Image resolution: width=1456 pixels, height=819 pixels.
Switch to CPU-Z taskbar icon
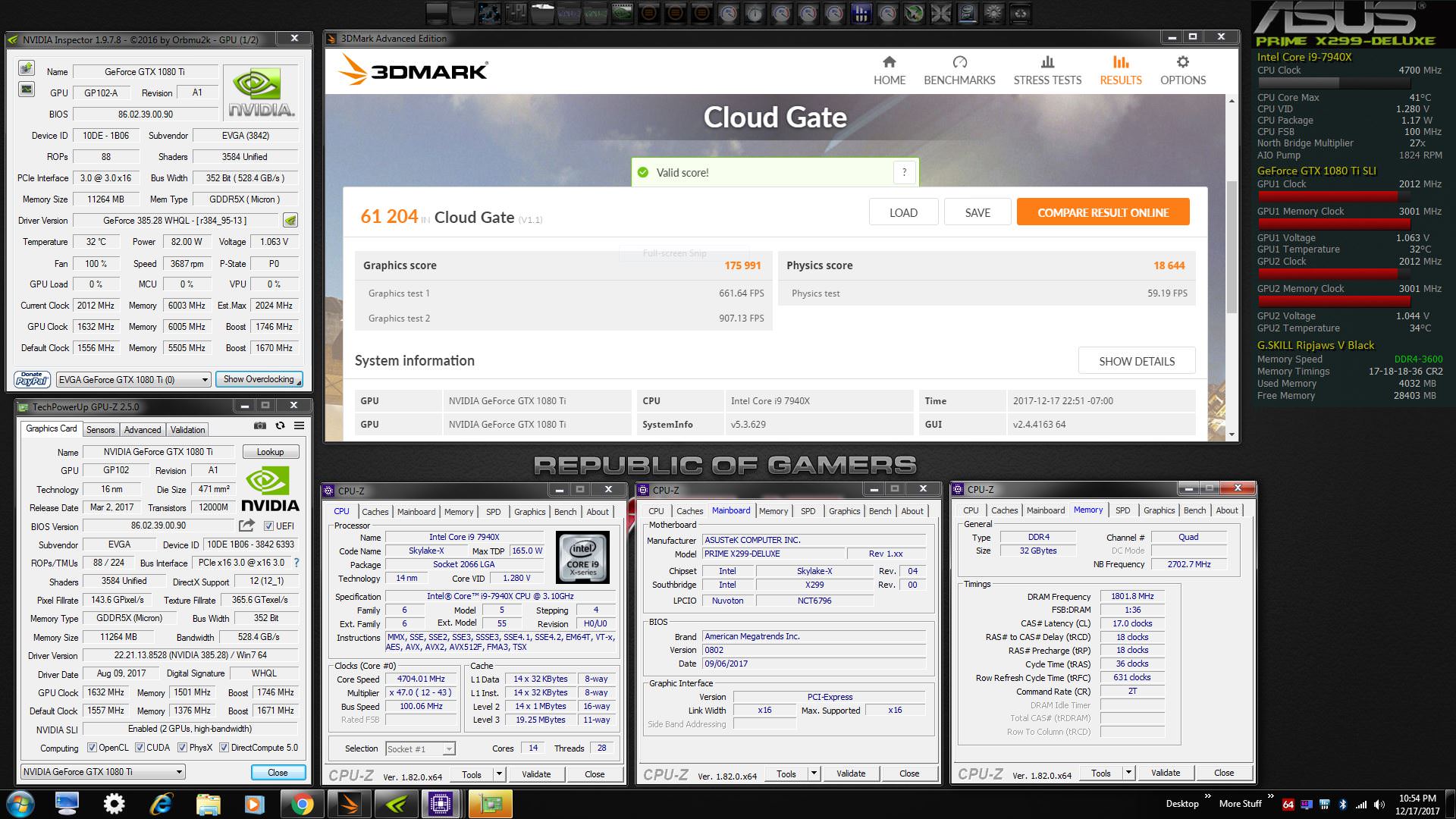pyautogui.click(x=441, y=804)
